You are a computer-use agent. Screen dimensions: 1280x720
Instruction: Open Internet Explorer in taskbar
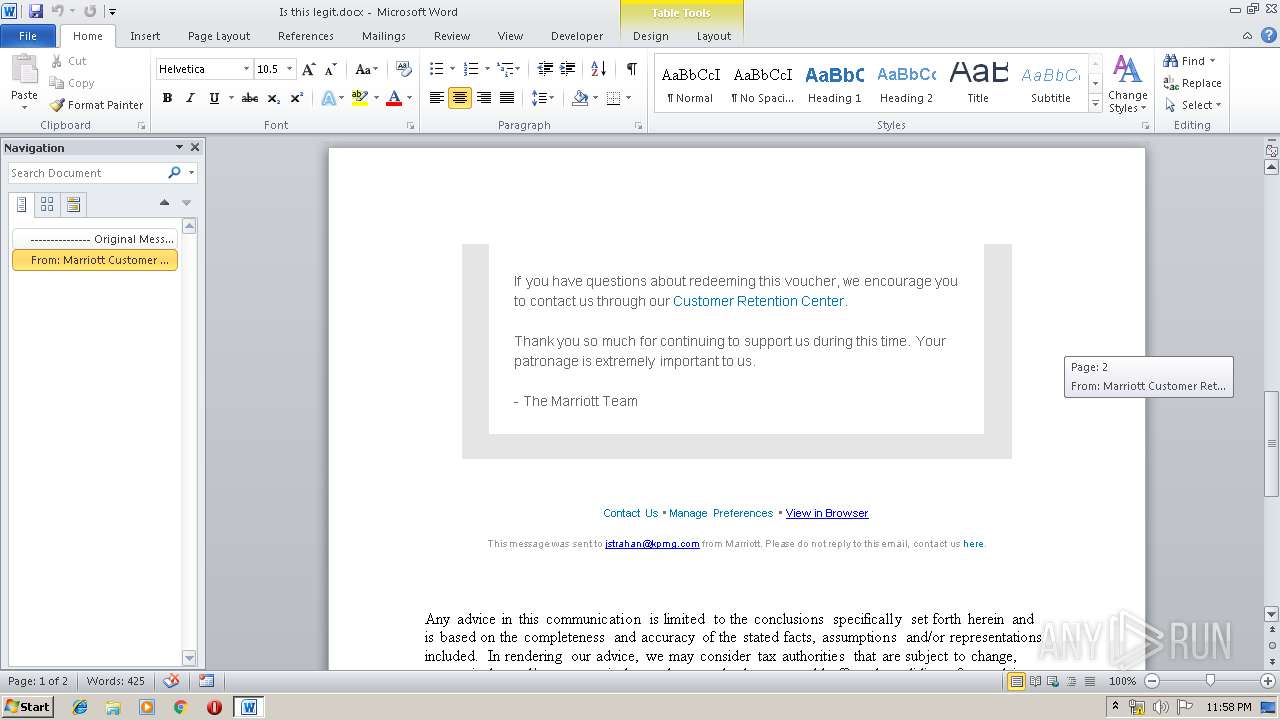(80, 707)
